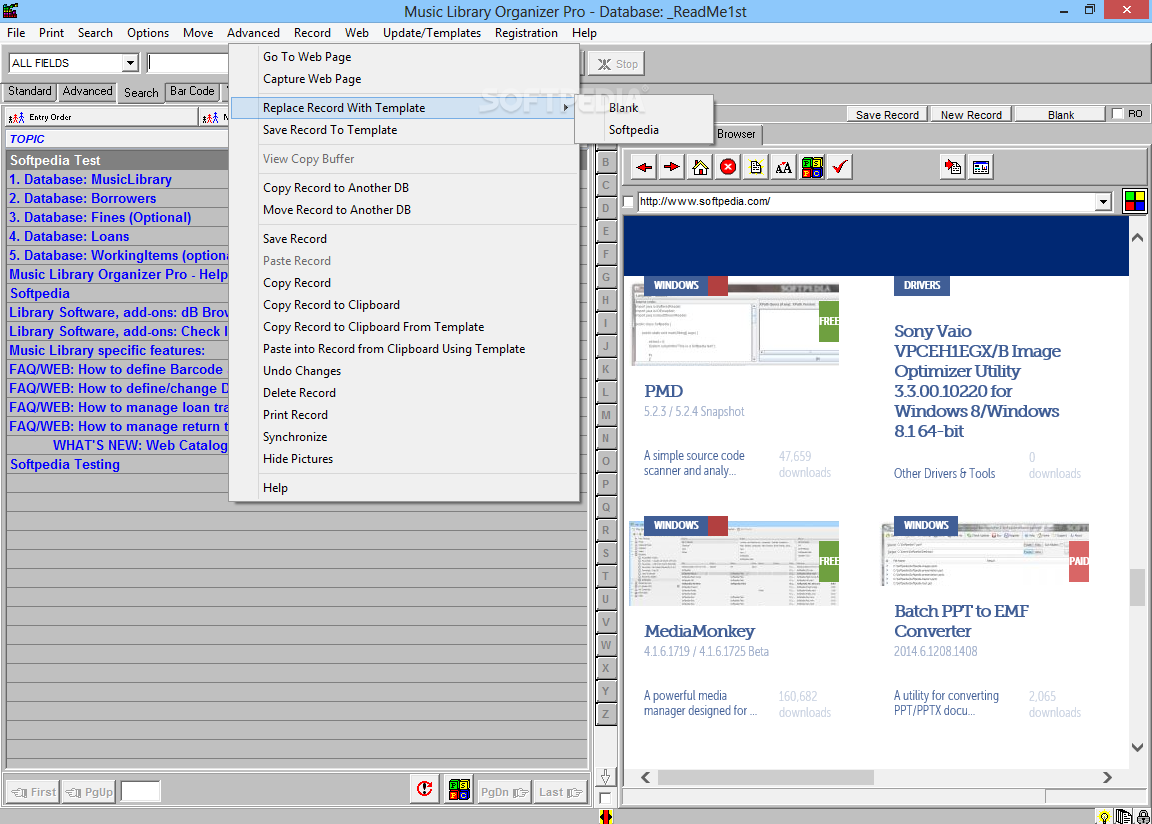Screen dimensions: 1152x824
Task: Click the padlock icon in status bar
Action: tap(1143, 817)
